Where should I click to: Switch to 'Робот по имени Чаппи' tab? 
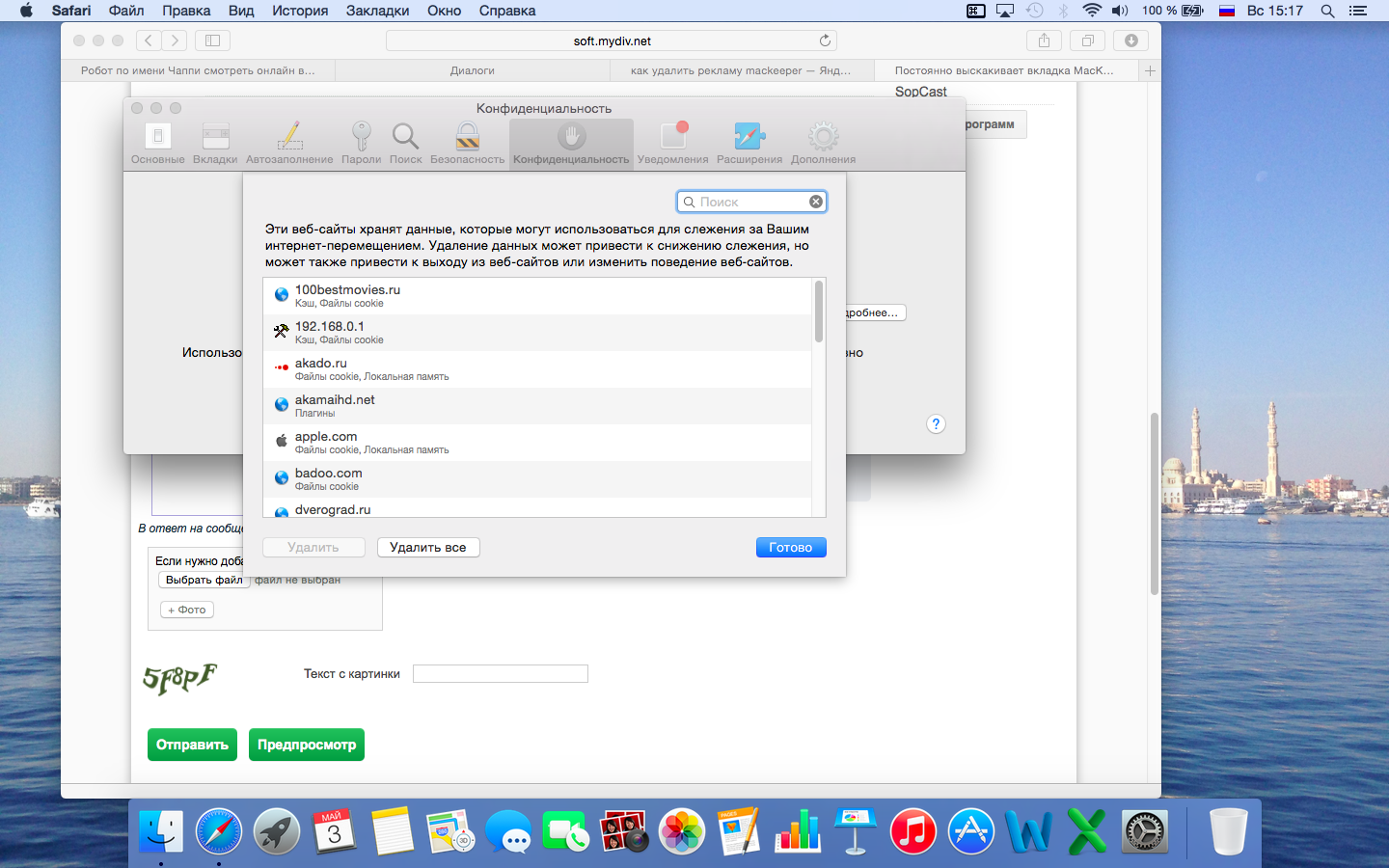pos(198,70)
